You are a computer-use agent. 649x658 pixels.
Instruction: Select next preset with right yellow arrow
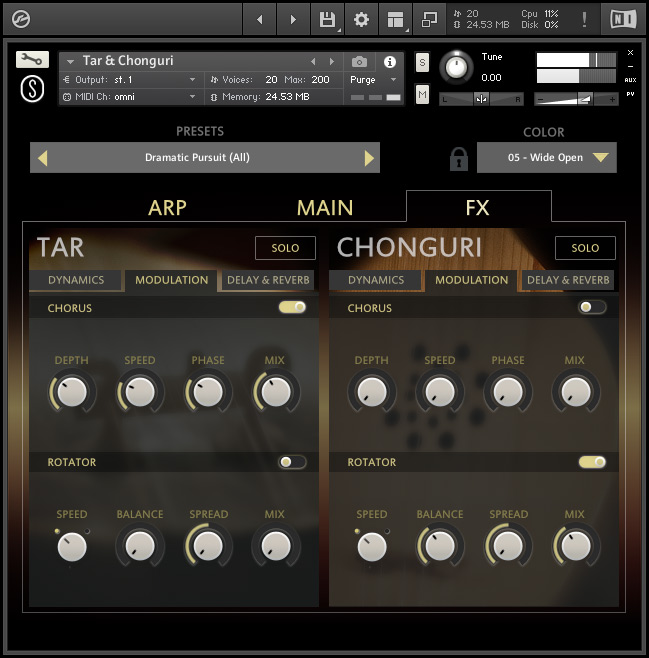pos(369,158)
